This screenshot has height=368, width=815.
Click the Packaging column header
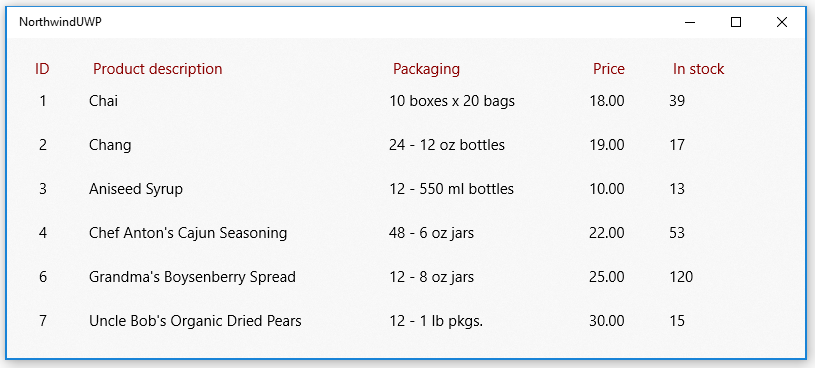click(426, 69)
